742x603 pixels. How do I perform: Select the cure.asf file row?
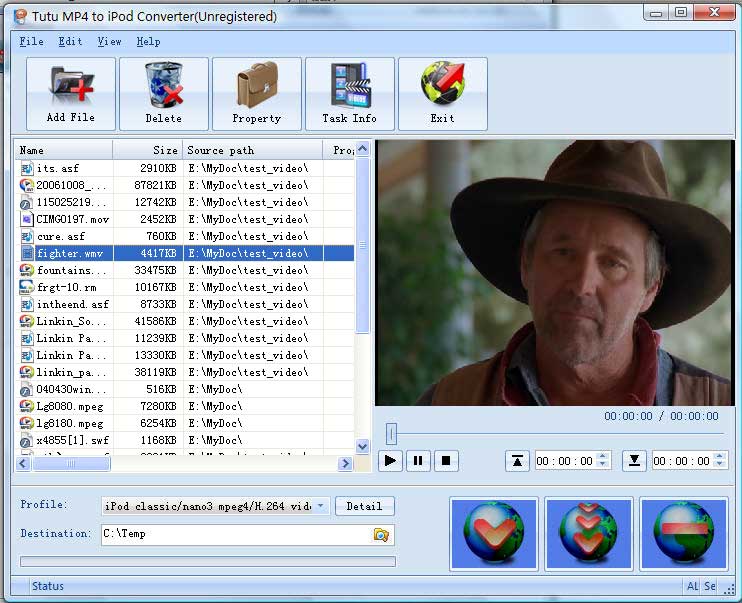(185, 236)
